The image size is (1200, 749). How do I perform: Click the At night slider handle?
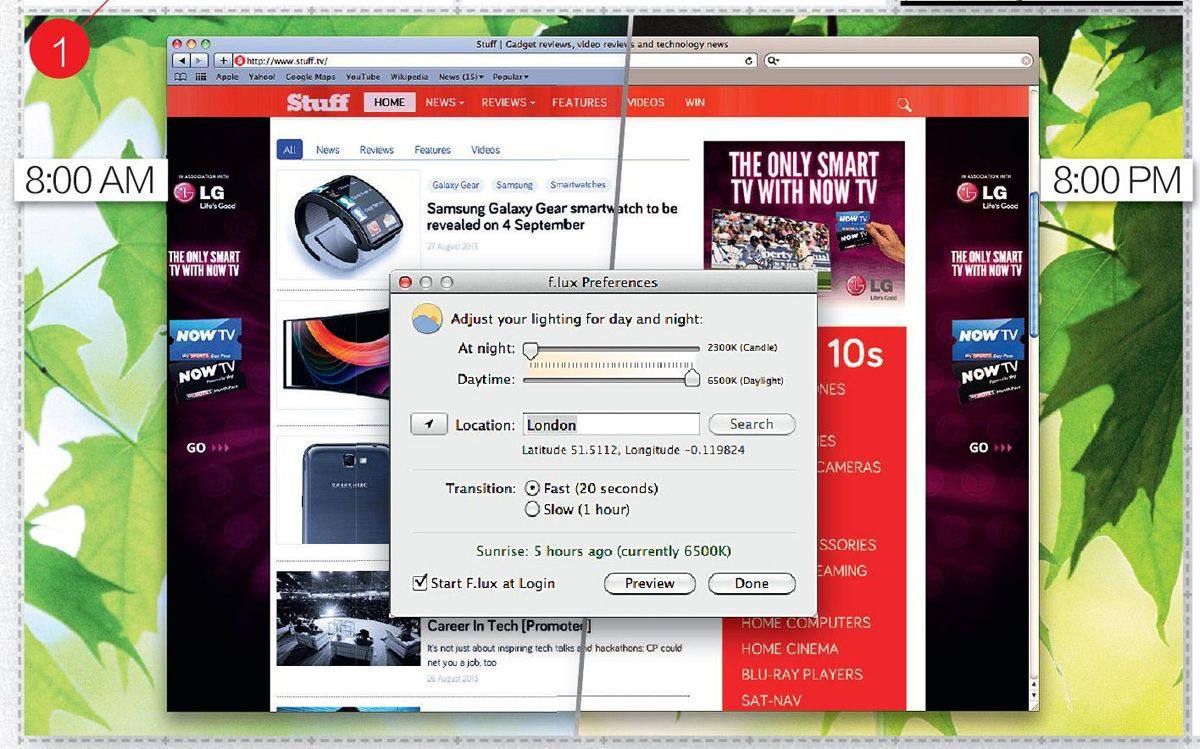click(x=530, y=350)
